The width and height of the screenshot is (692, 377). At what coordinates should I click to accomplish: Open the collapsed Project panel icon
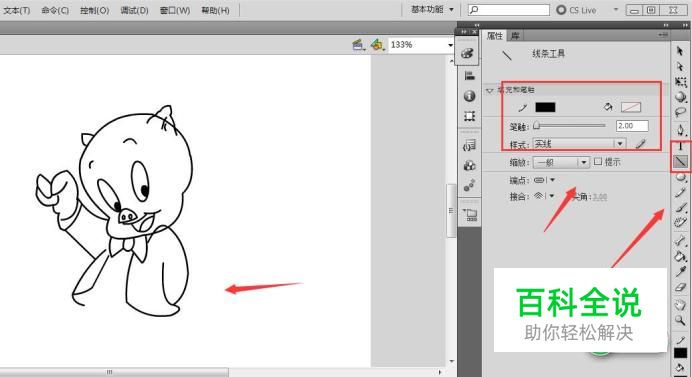[470, 215]
